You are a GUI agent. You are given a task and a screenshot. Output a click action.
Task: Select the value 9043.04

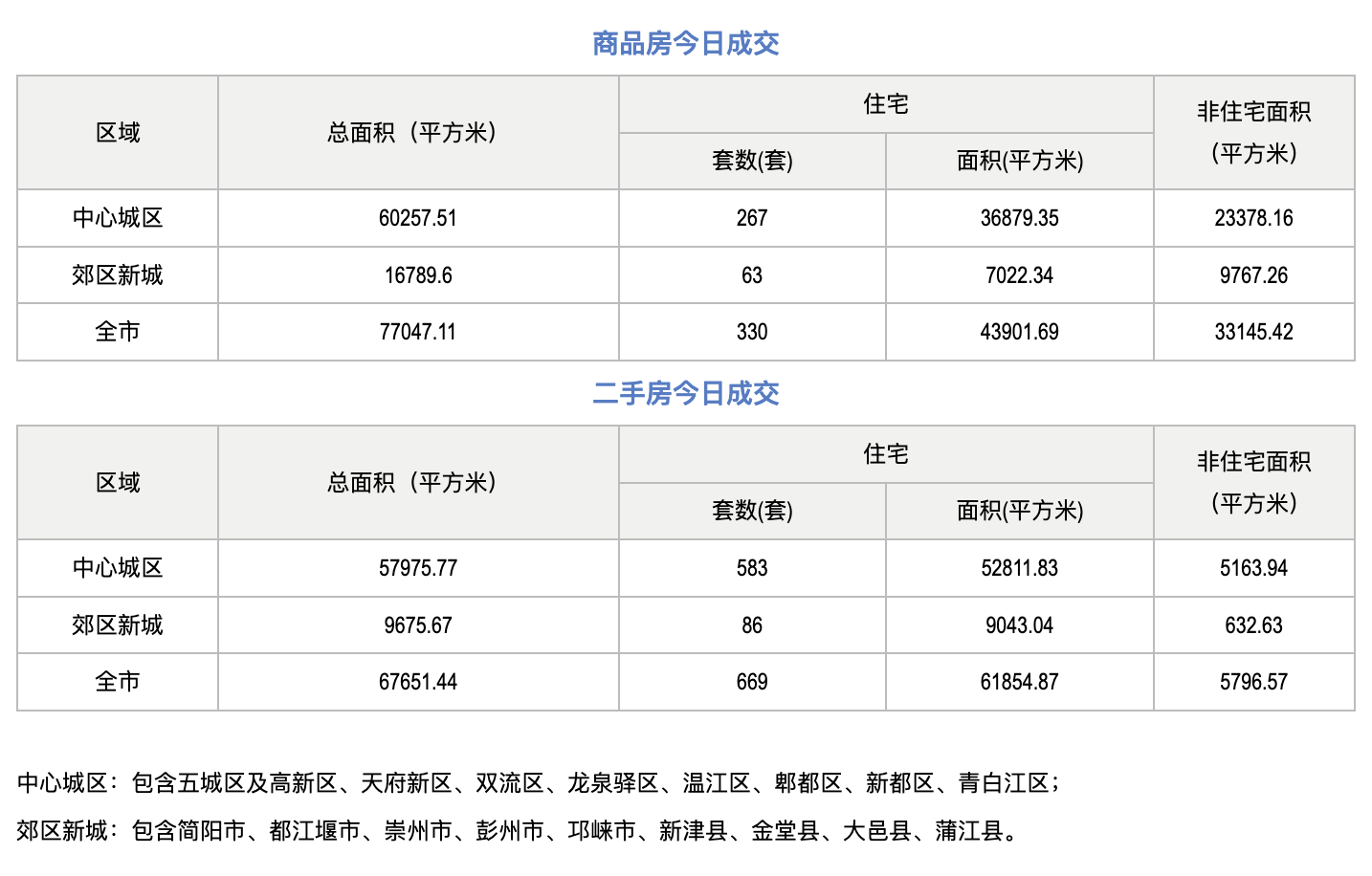point(1020,625)
